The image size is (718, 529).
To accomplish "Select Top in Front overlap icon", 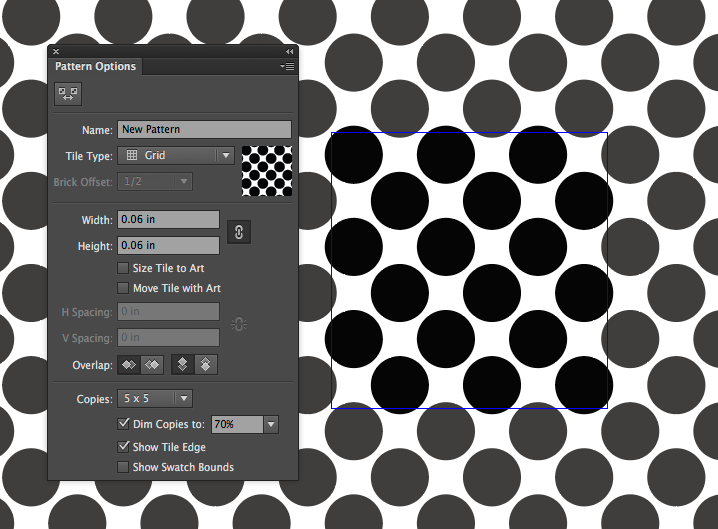I will [182, 365].
